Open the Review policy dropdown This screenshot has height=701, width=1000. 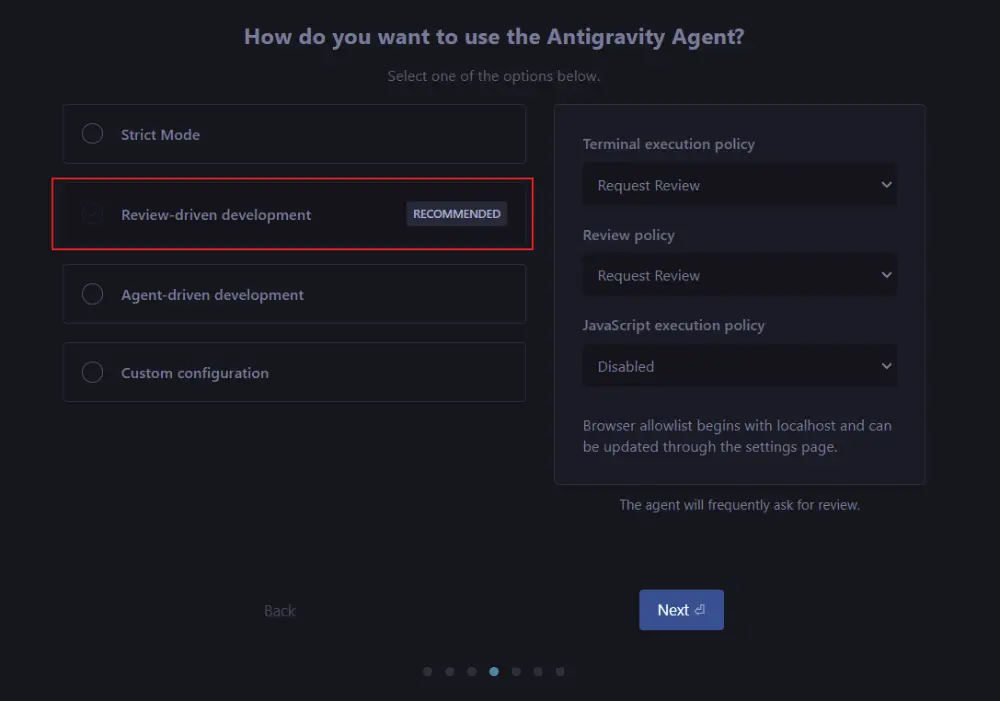[x=739, y=275]
